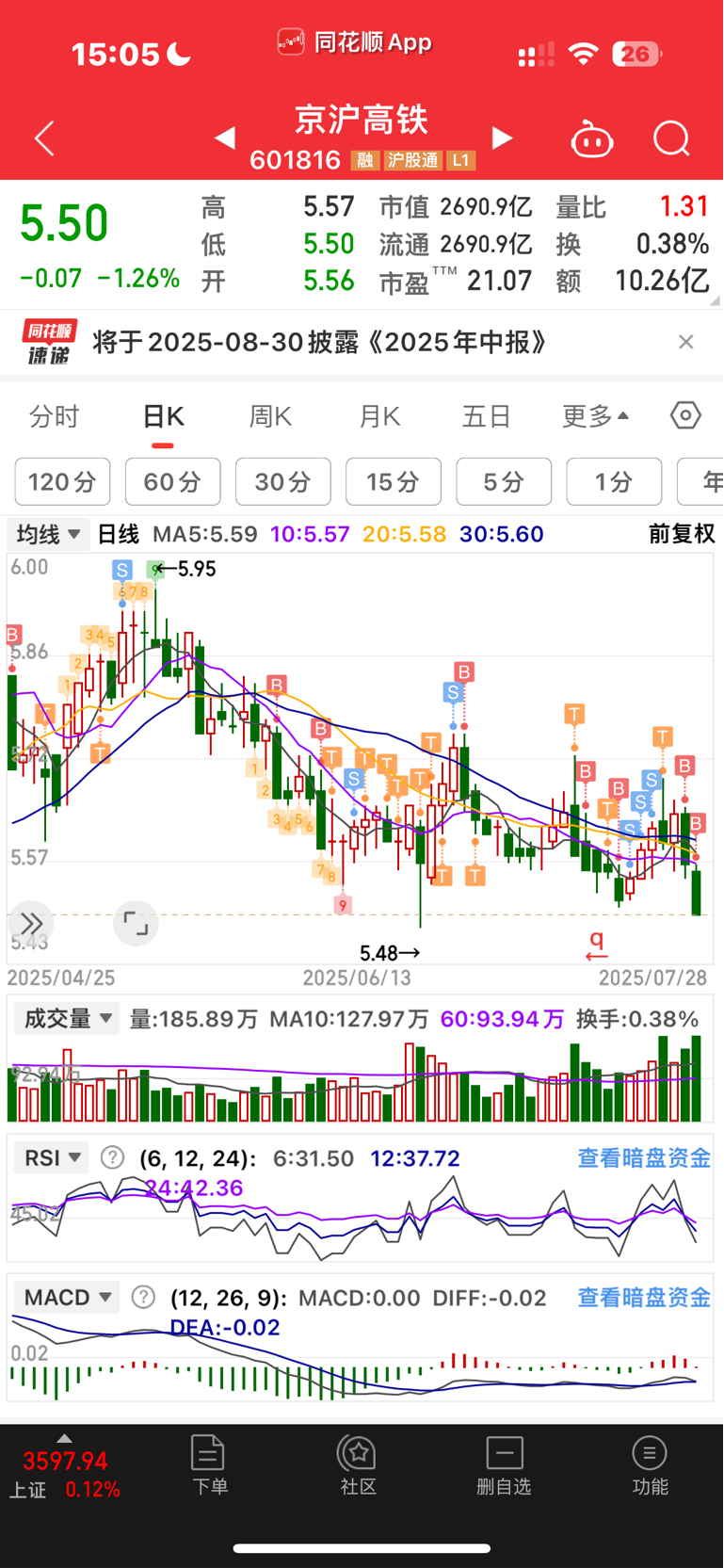Open 查看暗盘资金 link in MACD panel
Screen dimensions: 724x1568
point(644,1297)
